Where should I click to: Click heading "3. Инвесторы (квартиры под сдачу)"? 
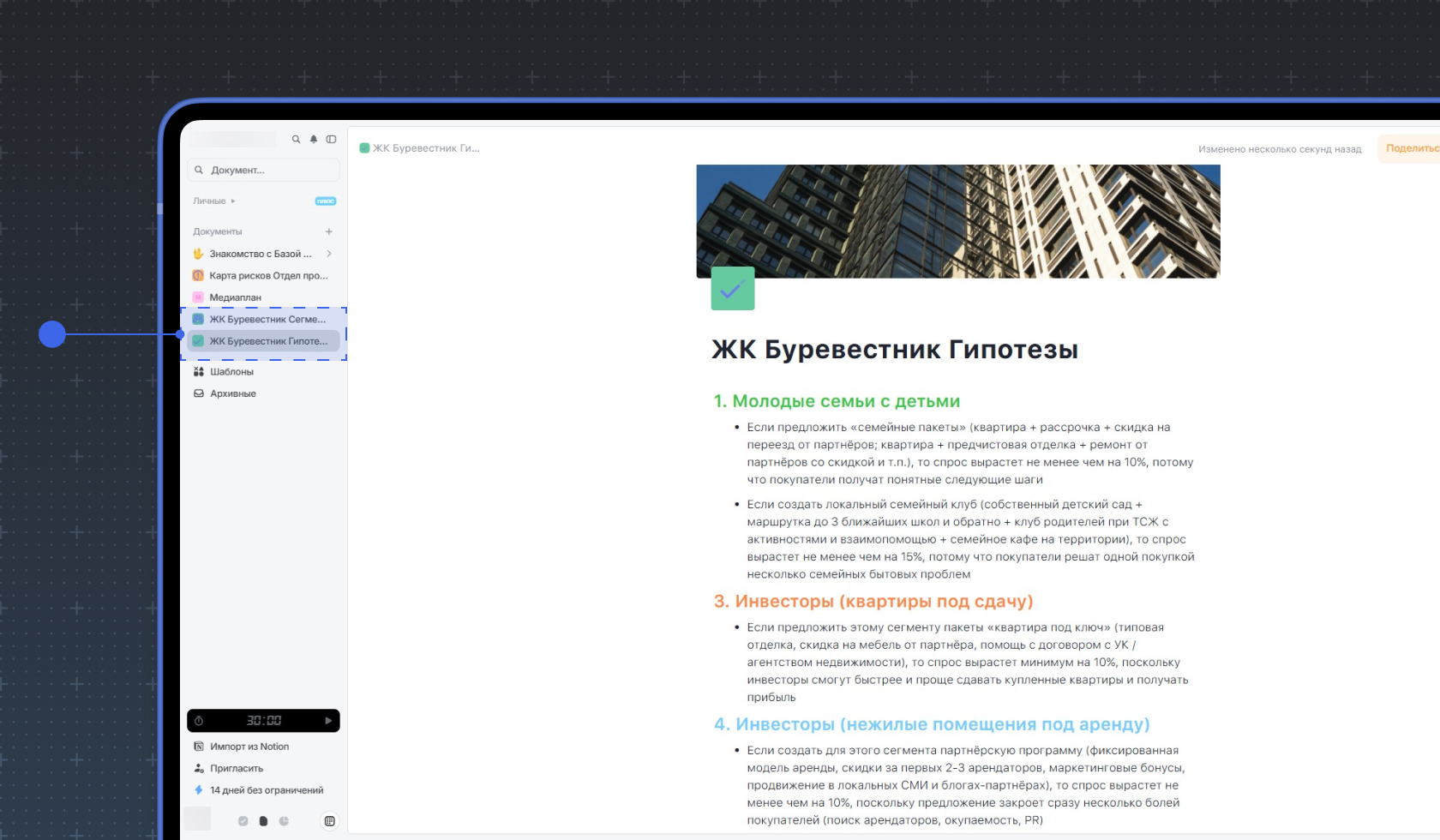(x=873, y=602)
